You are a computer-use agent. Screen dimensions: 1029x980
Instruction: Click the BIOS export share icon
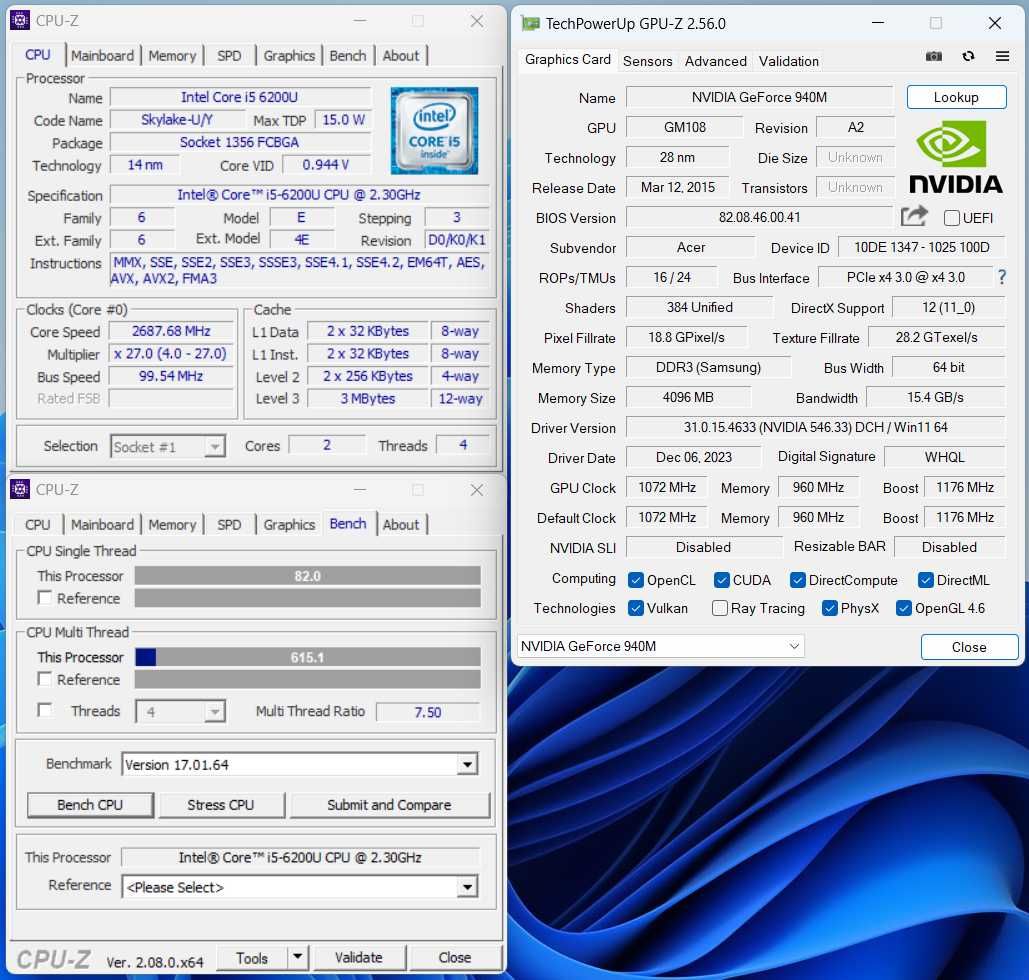914,216
